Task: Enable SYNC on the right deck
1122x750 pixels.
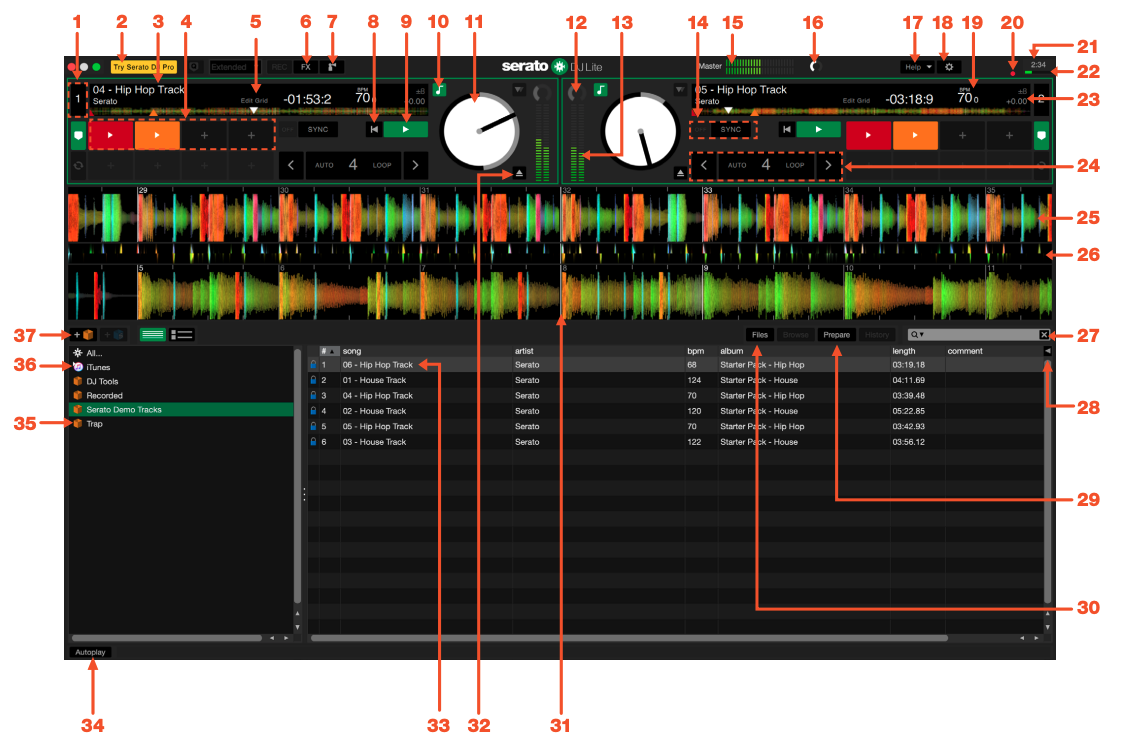Action: point(731,130)
